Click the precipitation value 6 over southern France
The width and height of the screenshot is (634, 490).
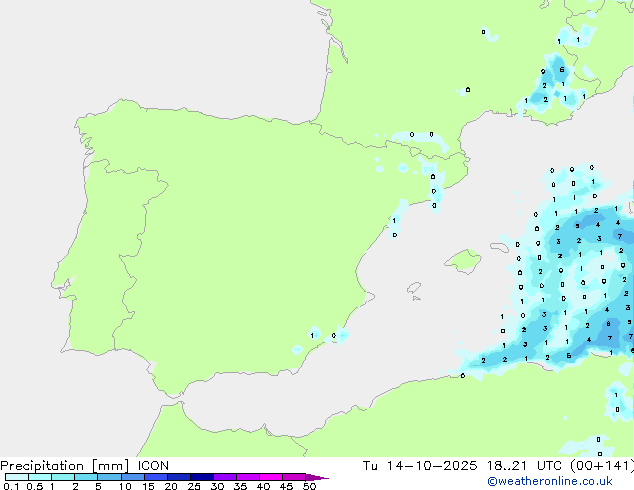coord(562,70)
